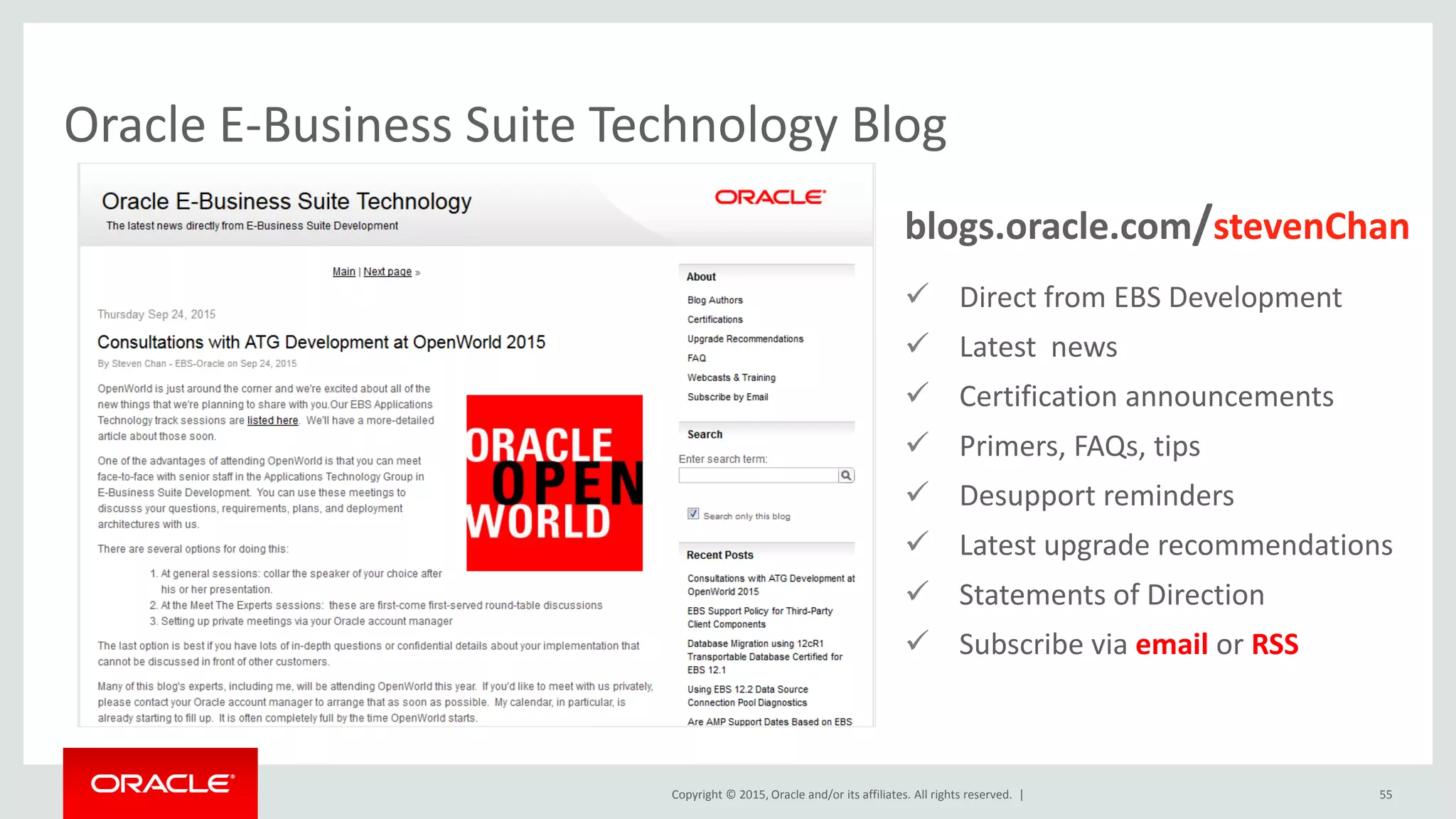The height and width of the screenshot is (819, 1456).
Task: Click bullet 'Direct from EBS Development'
Action: pyautogui.click(x=1150, y=297)
